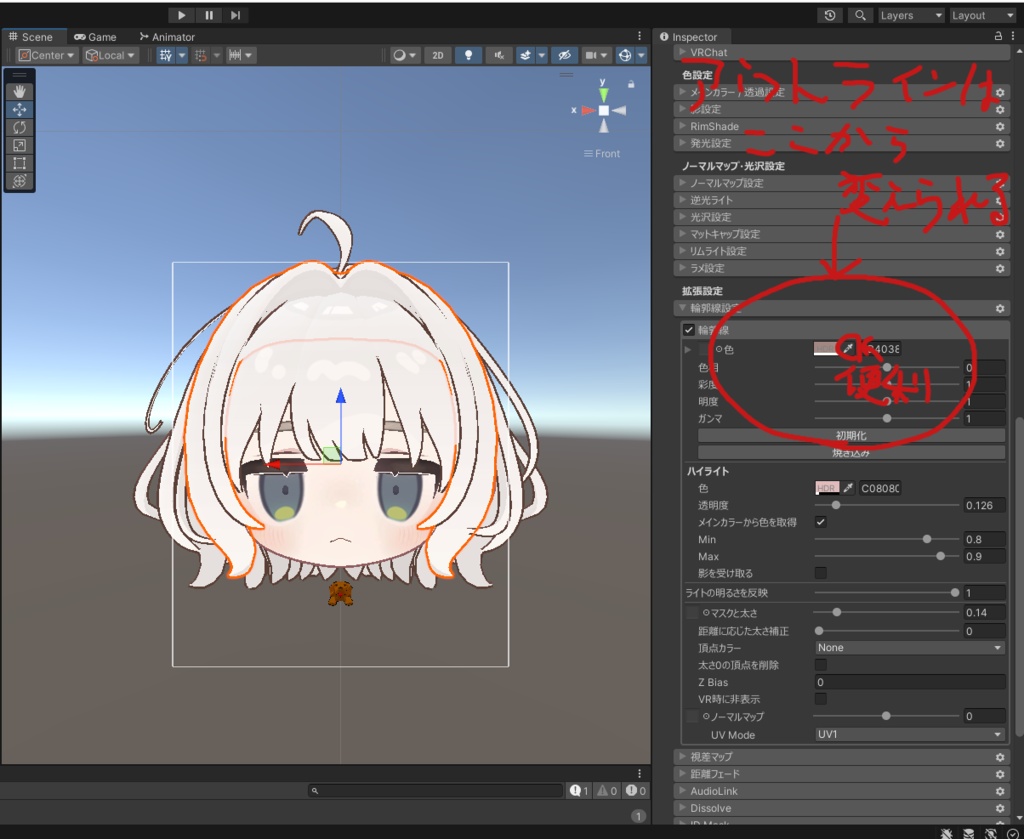Toggle メインカラーから色を取得 checkbox
The height and width of the screenshot is (839, 1024).
[821, 522]
